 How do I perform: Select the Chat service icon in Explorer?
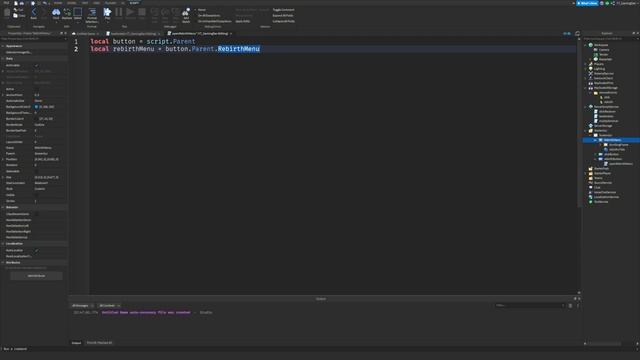pyautogui.click(x=591, y=187)
